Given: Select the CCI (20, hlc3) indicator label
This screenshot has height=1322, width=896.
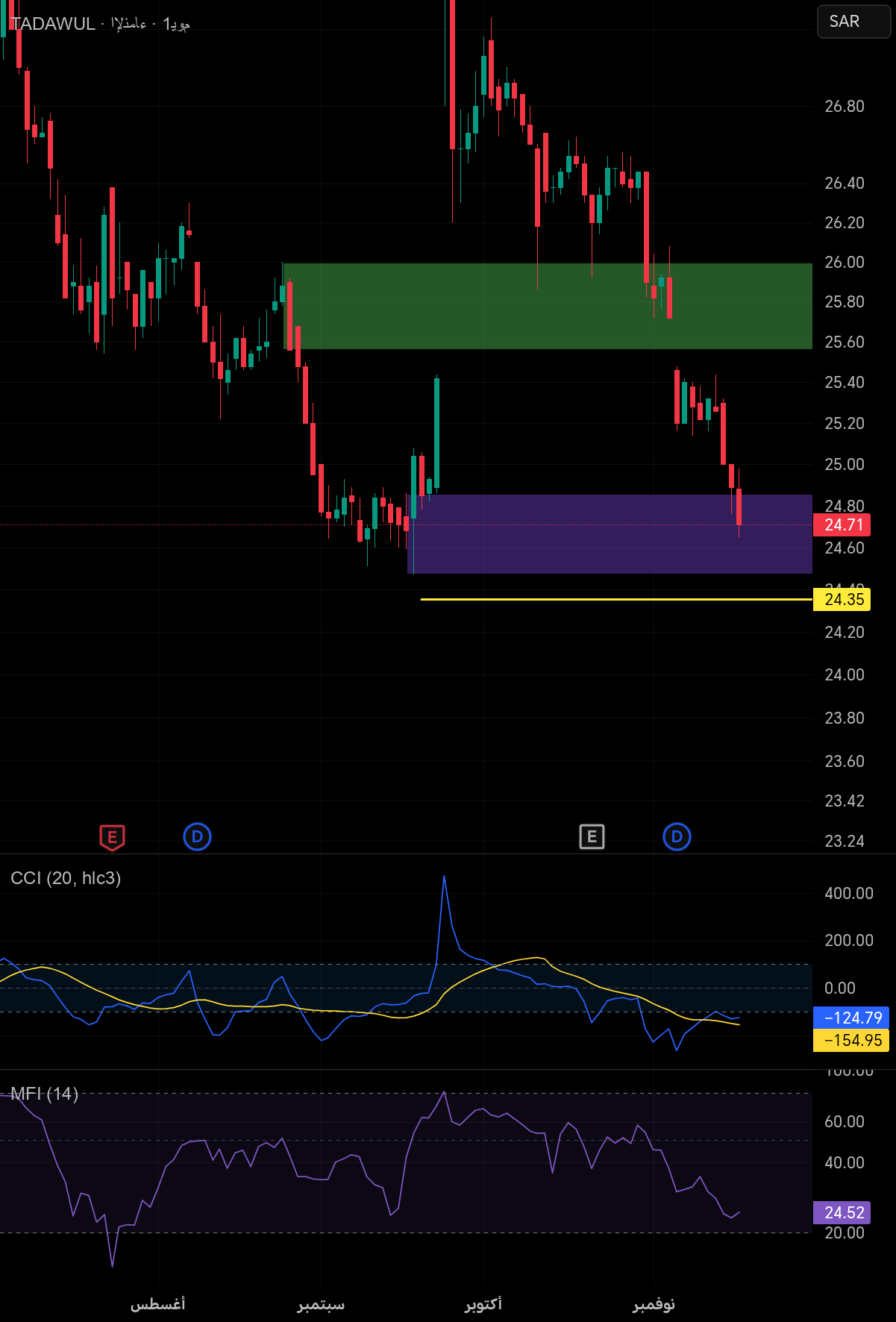Looking at the screenshot, I should (66, 878).
